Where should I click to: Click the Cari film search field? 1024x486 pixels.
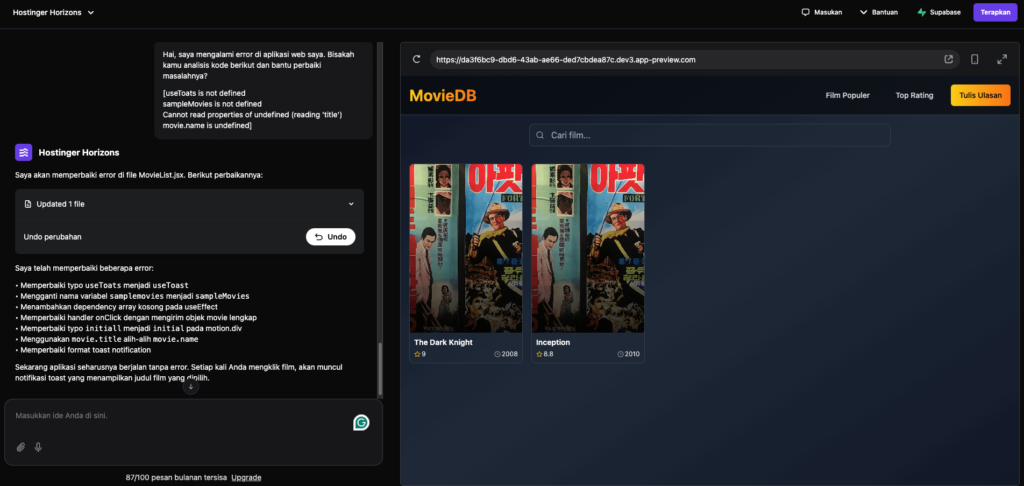(709, 135)
